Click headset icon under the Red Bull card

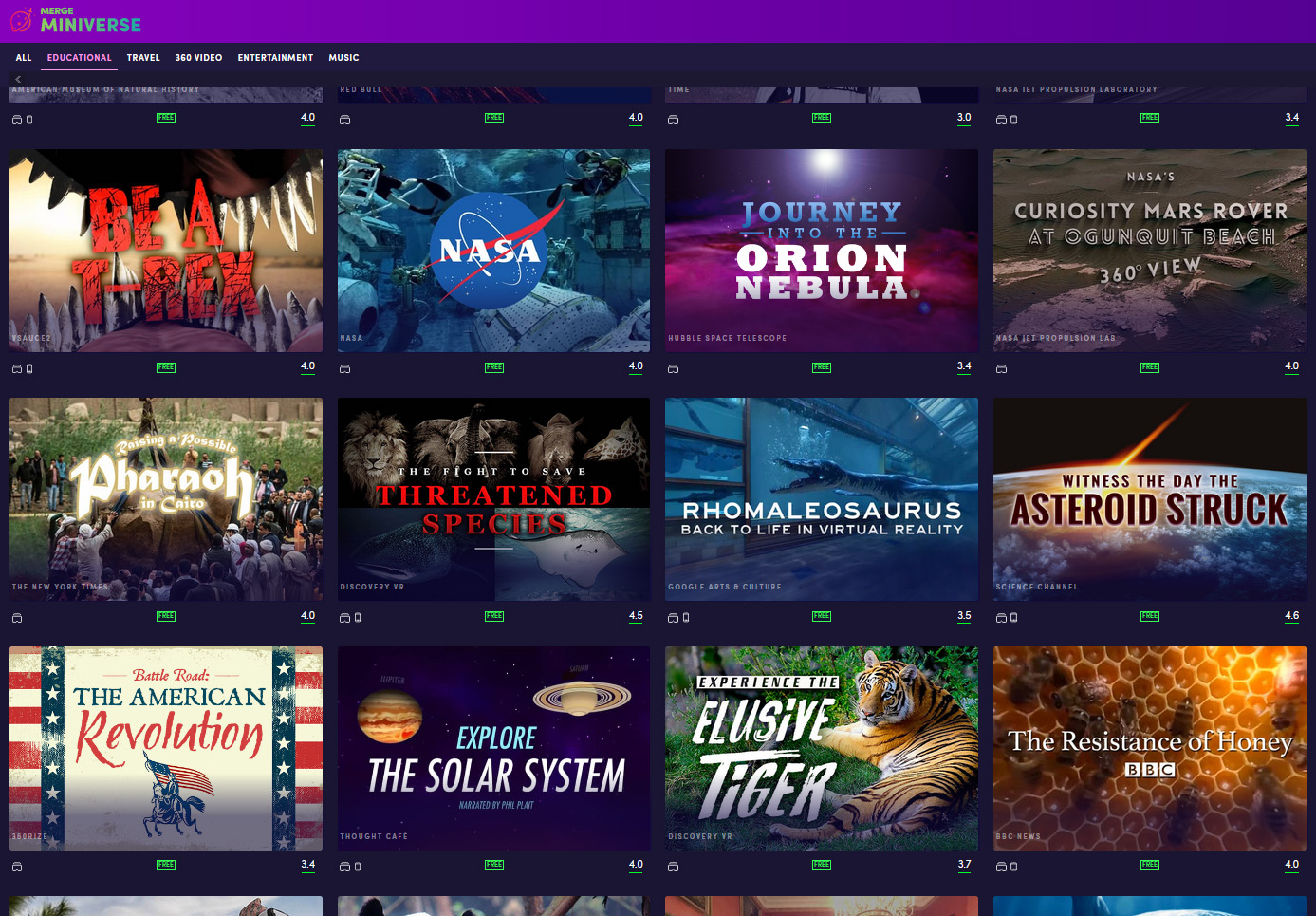pyautogui.click(x=344, y=120)
